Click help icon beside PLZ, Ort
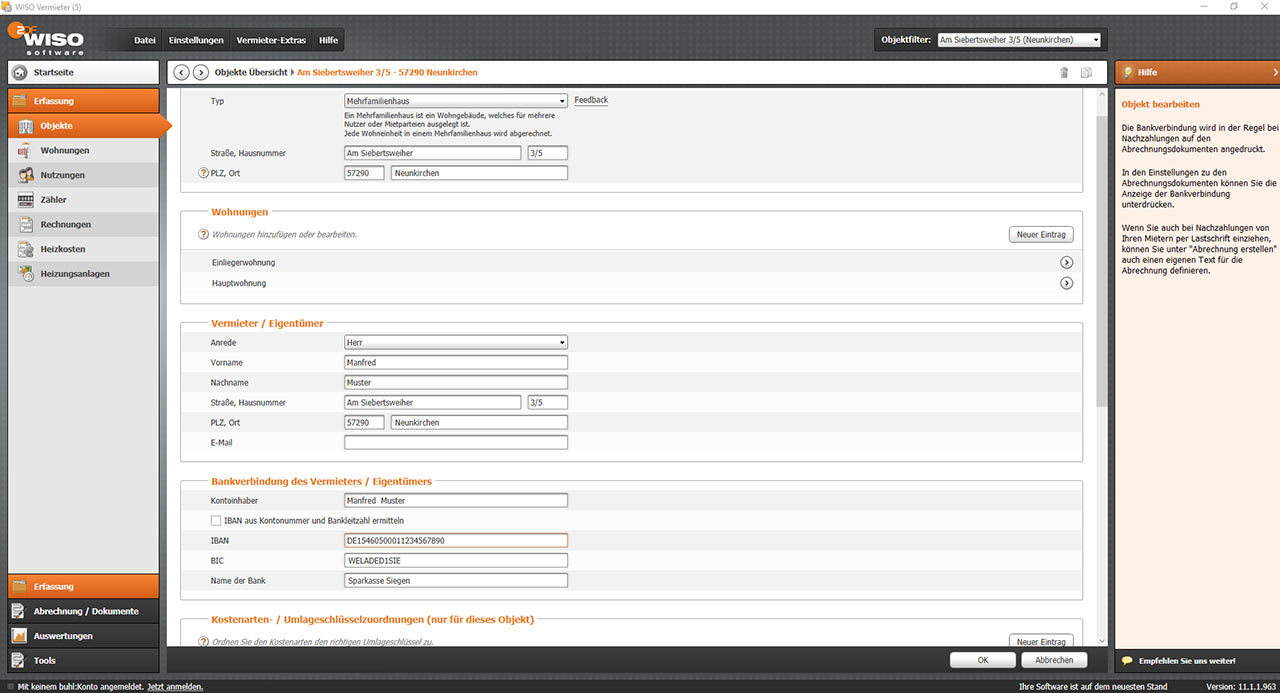 pyautogui.click(x=204, y=173)
